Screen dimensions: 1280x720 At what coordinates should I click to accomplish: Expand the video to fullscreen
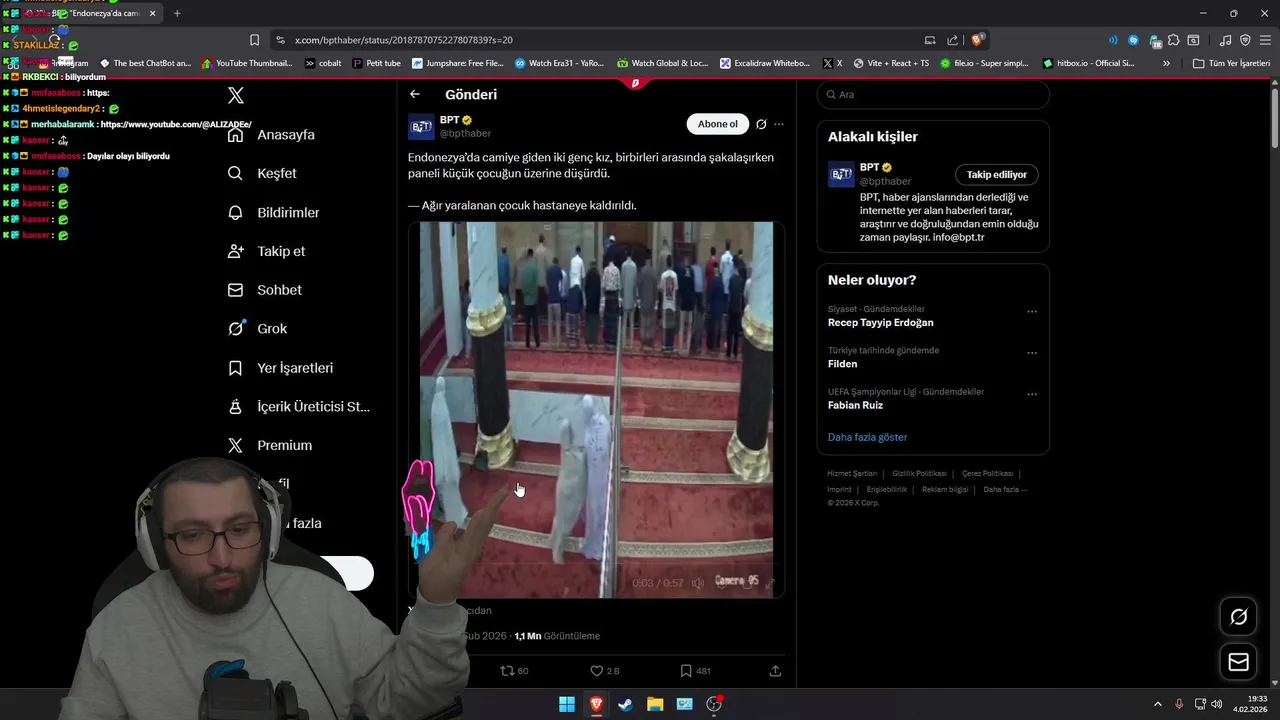(x=769, y=583)
